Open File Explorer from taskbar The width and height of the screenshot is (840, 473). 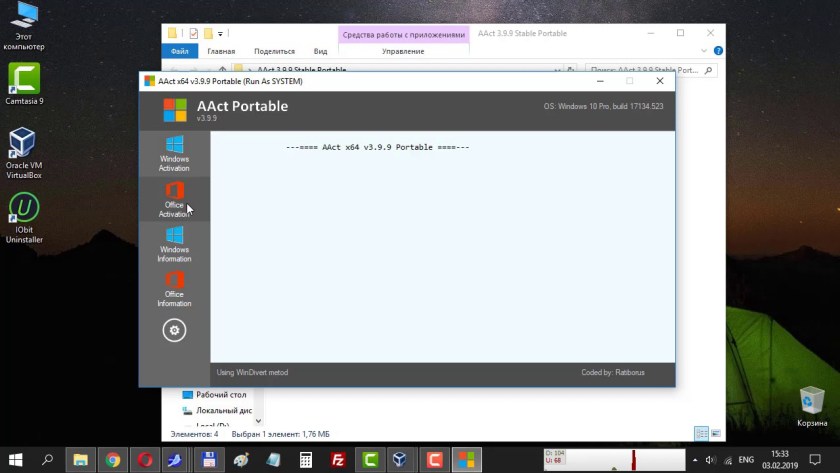click(80, 460)
